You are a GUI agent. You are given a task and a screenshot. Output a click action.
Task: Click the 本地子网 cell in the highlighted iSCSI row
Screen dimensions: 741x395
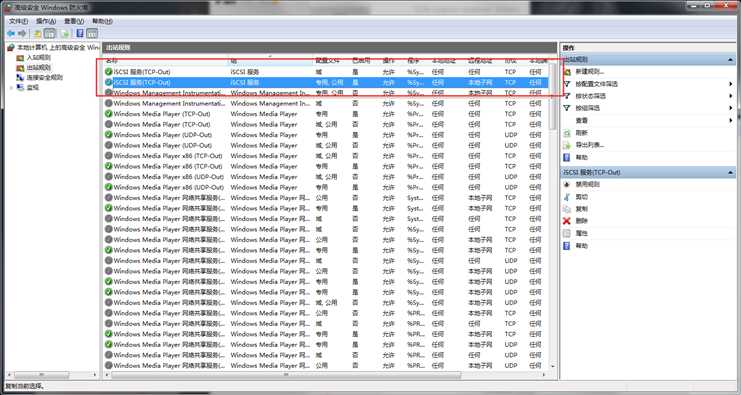pos(480,82)
